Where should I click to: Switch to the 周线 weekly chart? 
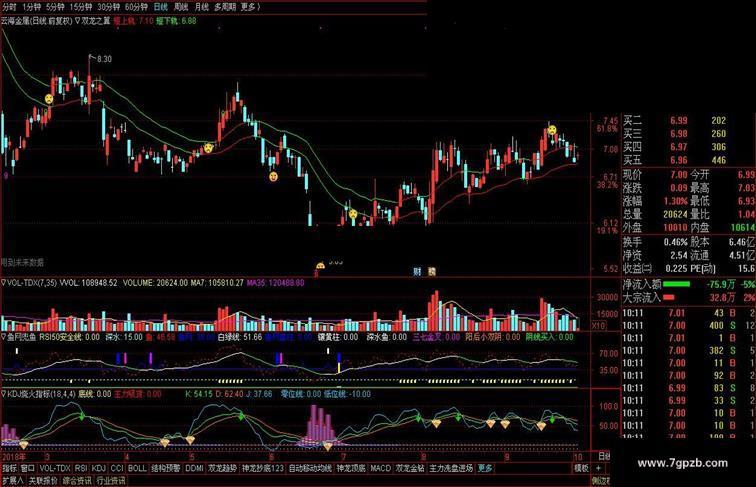click(x=181, y=7)
